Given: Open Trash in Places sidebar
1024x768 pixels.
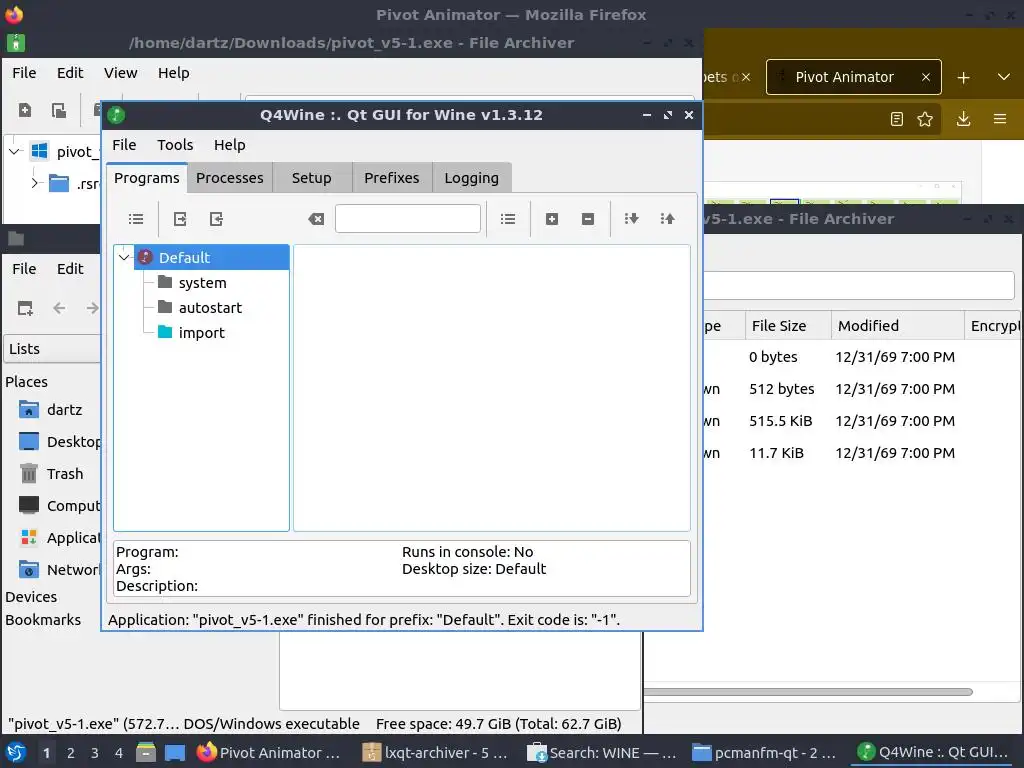Looking at the screenshot, I should pyautogui.click(x=51, y=473).
